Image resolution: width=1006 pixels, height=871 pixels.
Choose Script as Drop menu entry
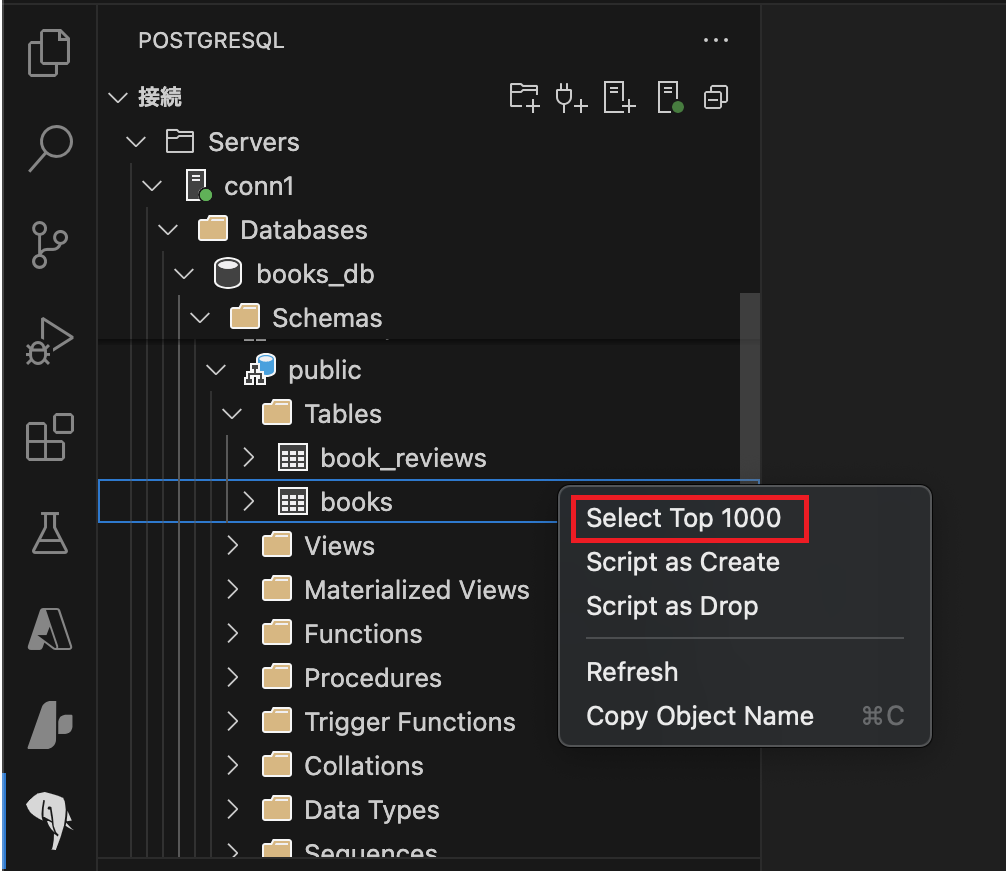click(672, 606)
